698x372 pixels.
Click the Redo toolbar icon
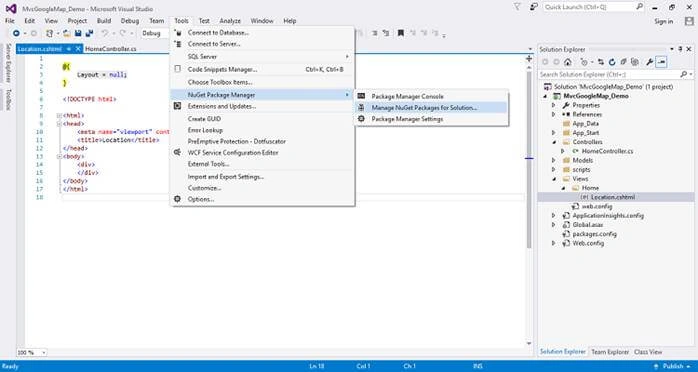point(122,33)
